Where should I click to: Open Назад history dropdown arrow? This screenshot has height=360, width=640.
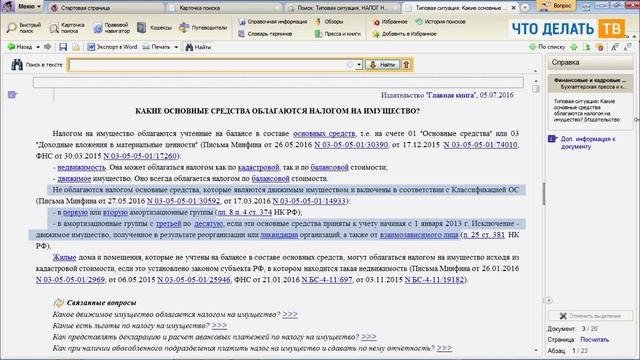click(x=38, y=47)
